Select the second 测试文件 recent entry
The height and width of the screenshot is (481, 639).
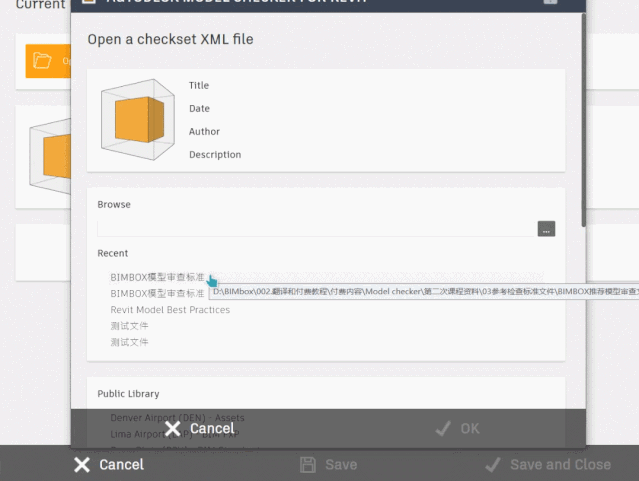tap(129, 342)
